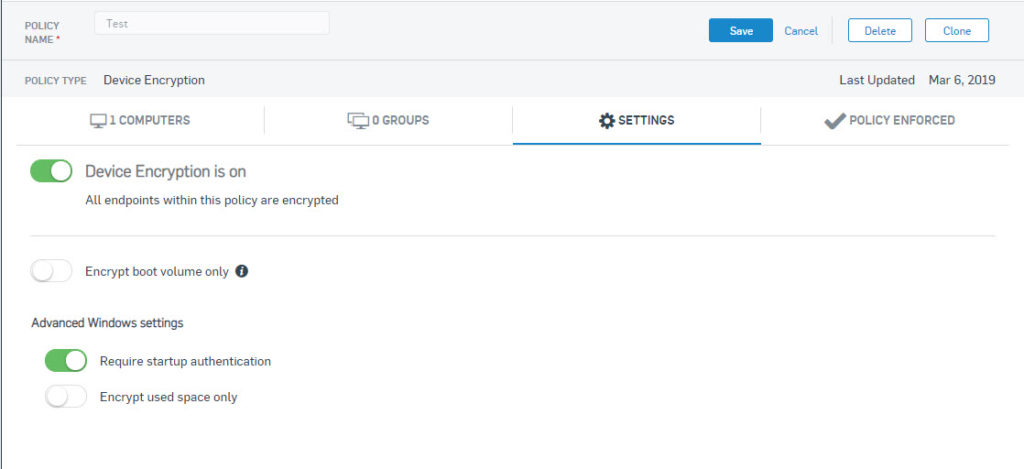Focus the Policy Name input field
Image resolution: width=1024 pixels, height=469 pixels.
click(212, 24)
